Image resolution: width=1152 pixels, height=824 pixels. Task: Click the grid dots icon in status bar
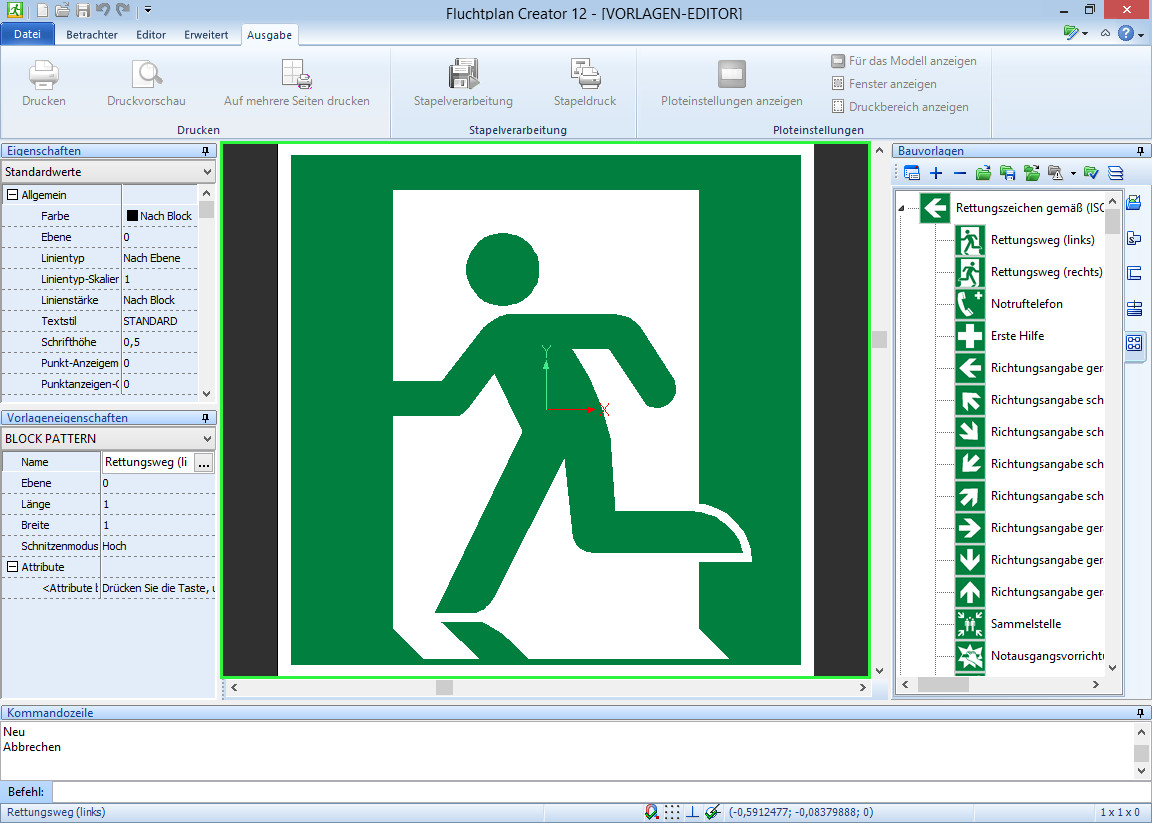672,812
